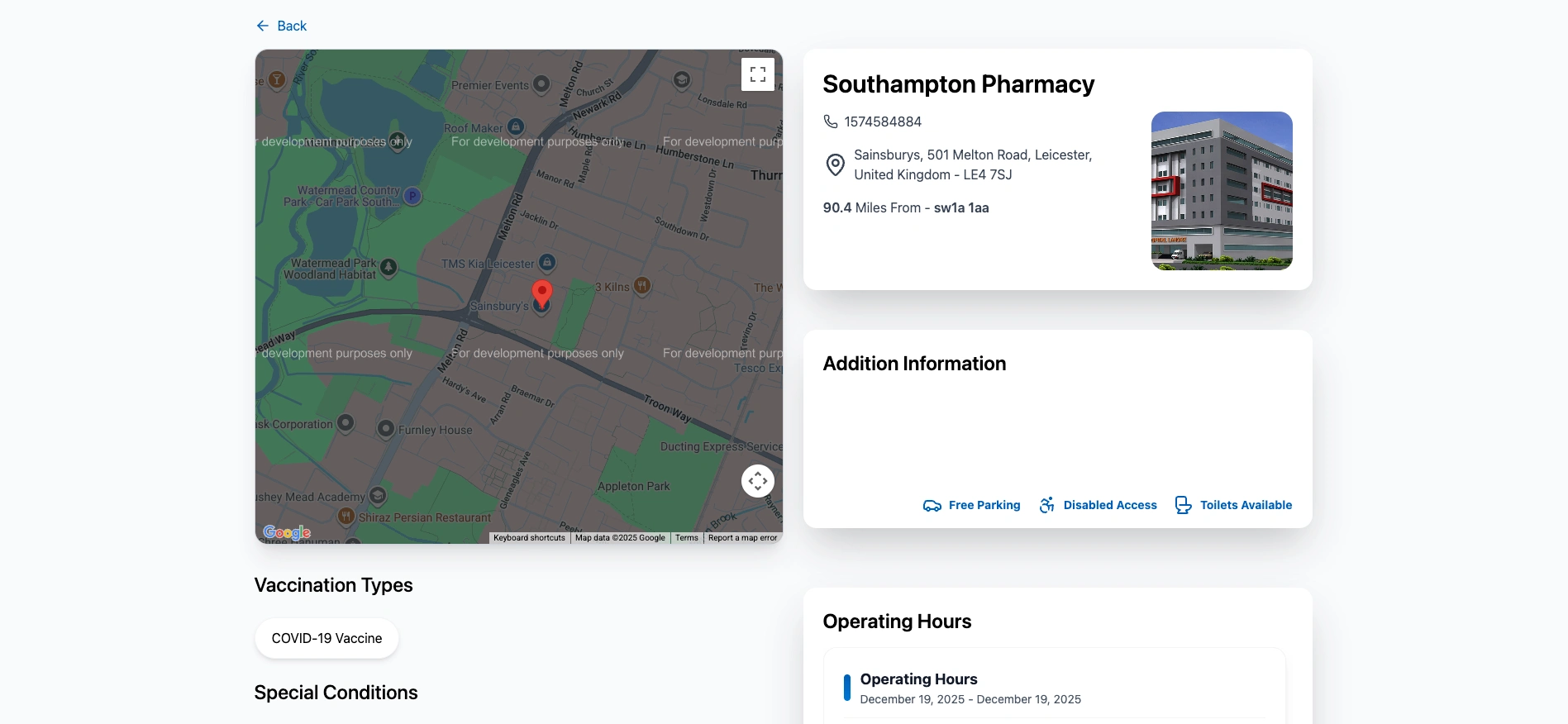
Task: Open map camera controls button
Action: pos(757,481)
